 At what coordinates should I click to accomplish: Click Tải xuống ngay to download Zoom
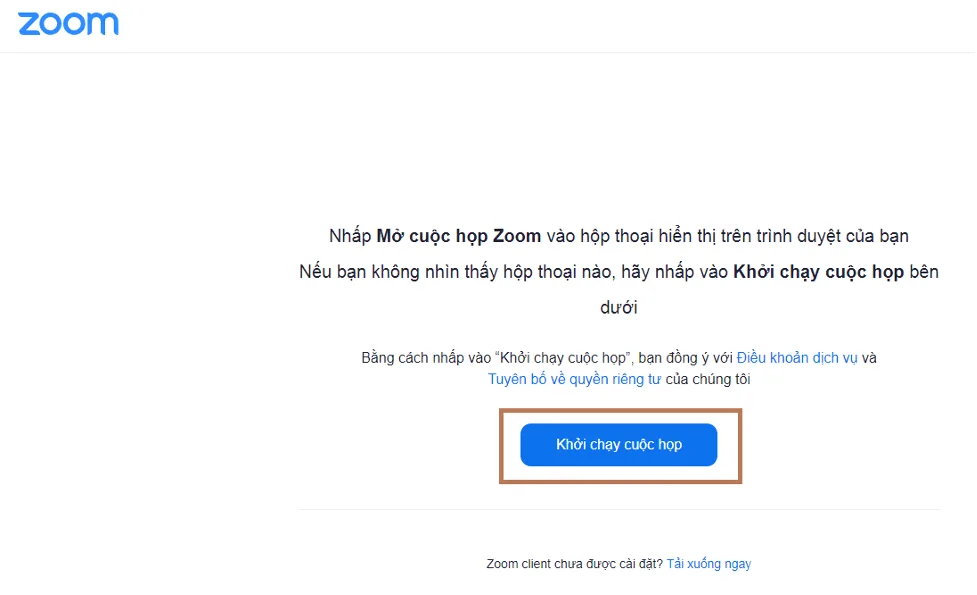[x=708, y=563]
